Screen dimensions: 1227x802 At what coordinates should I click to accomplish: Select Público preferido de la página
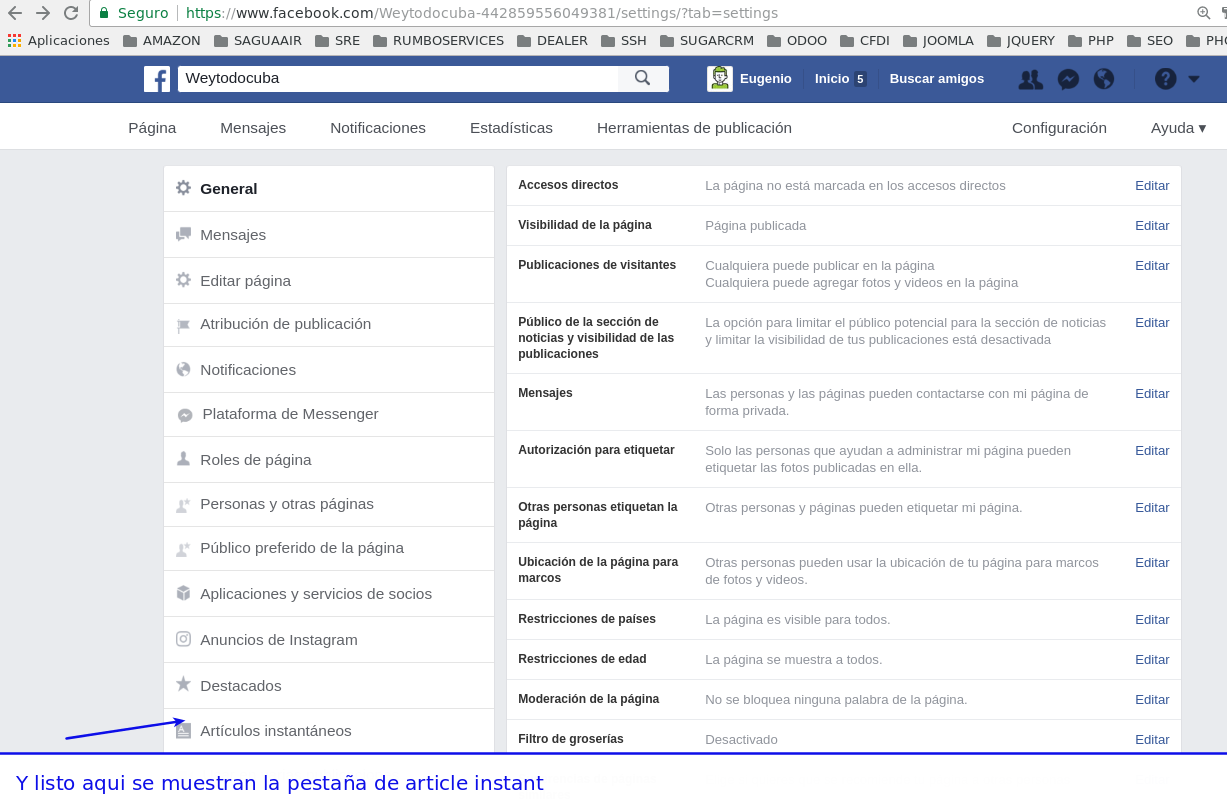[329, 548]
